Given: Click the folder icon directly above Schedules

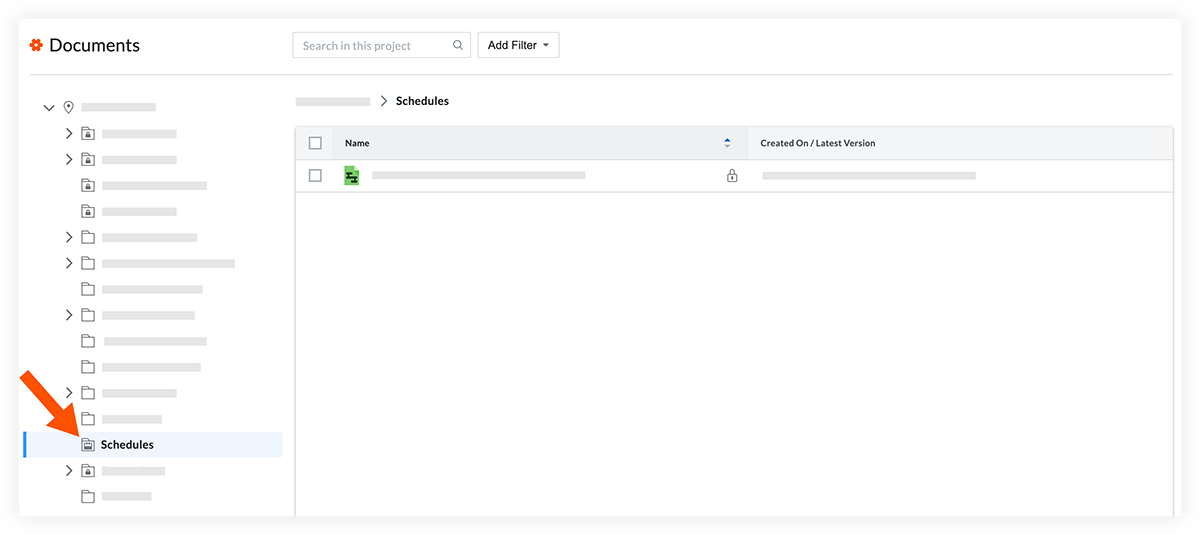Looking at the screenshot, I should click(x=88, y=419).
